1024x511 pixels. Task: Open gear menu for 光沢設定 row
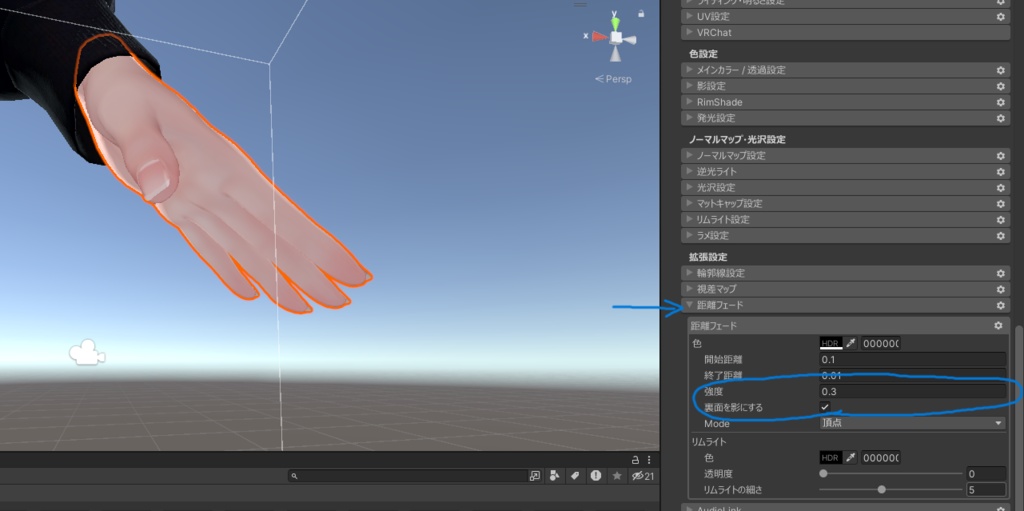[1000, 188]
